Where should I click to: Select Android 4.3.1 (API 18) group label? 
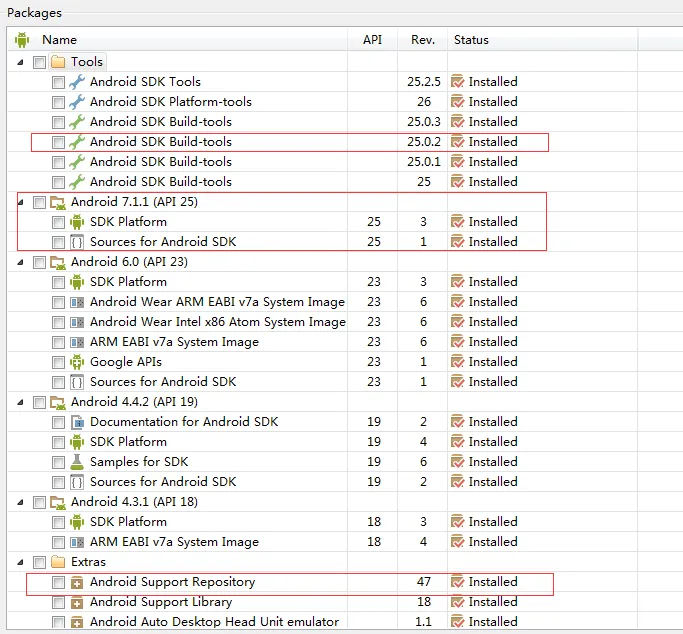[134, 502]
